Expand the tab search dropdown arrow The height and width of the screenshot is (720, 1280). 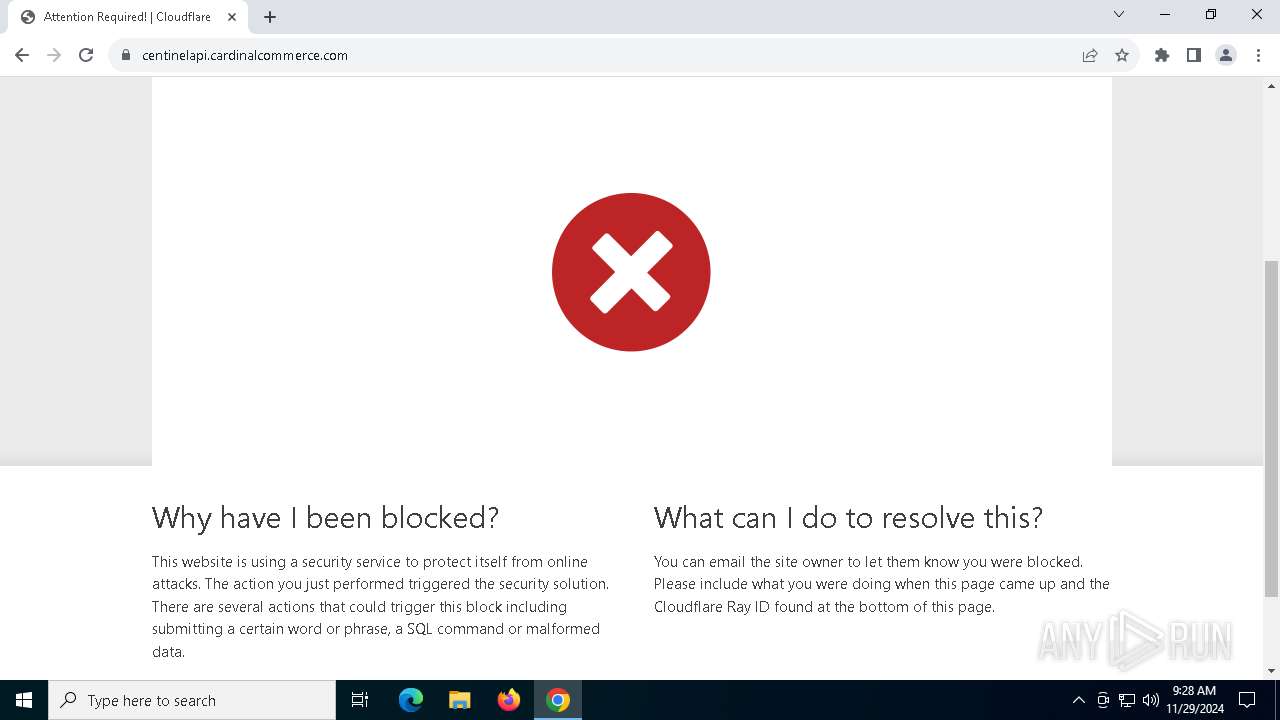(x=1119, y=14)
